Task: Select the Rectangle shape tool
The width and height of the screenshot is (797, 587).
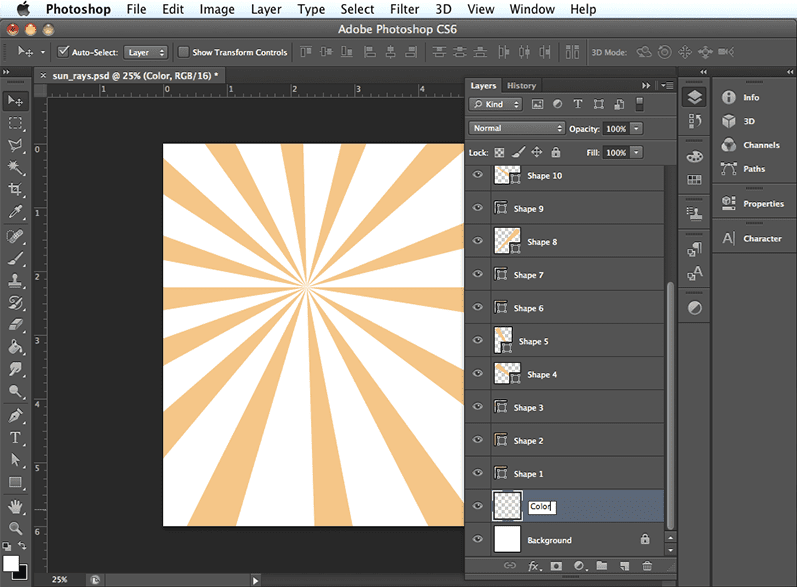Action: pos(15,482)
